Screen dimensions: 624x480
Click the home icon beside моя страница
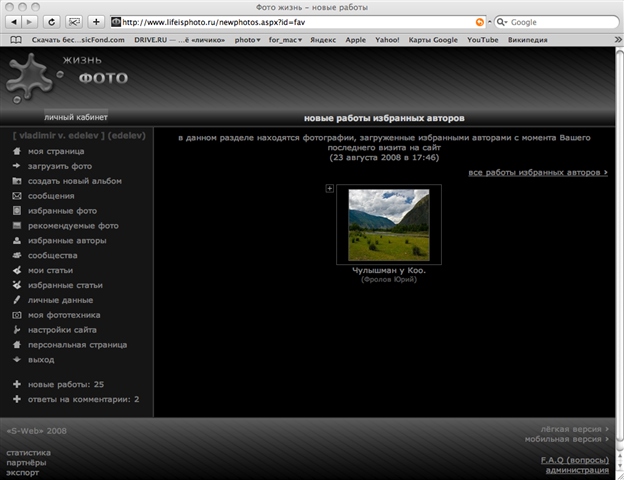[x=17, y=151]
